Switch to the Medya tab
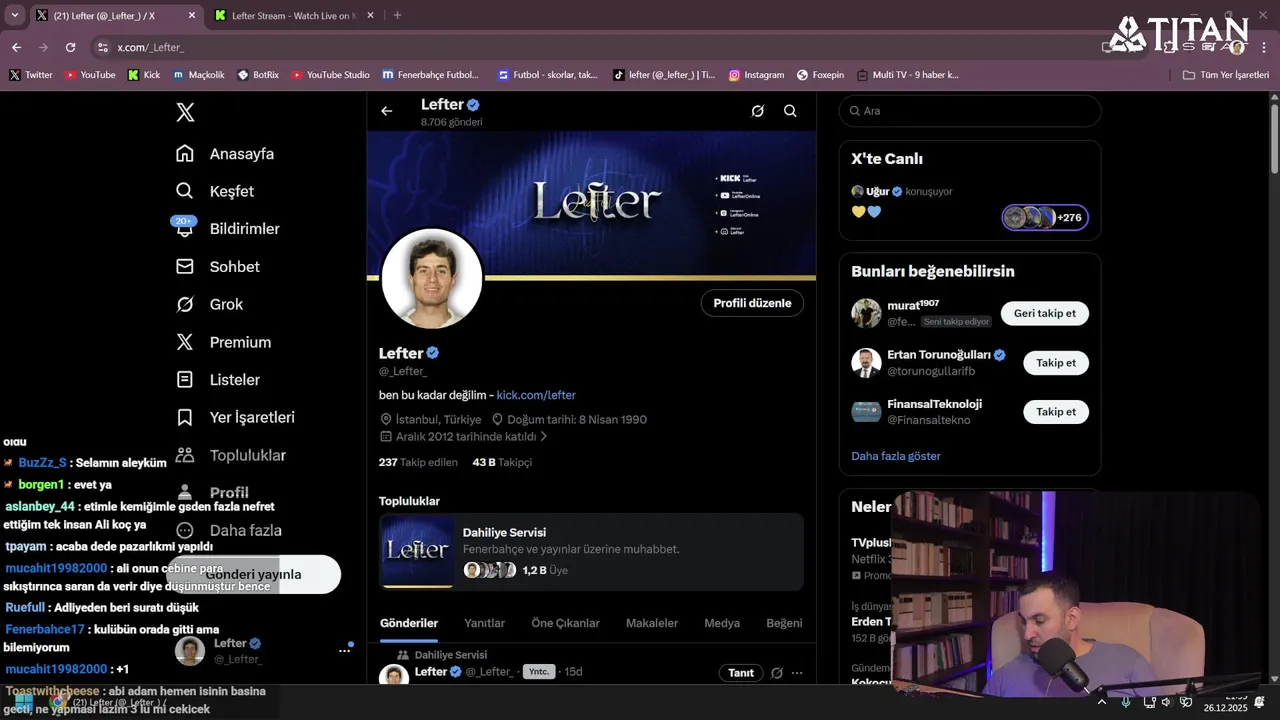1280x720 pixels. coord(722,623)
